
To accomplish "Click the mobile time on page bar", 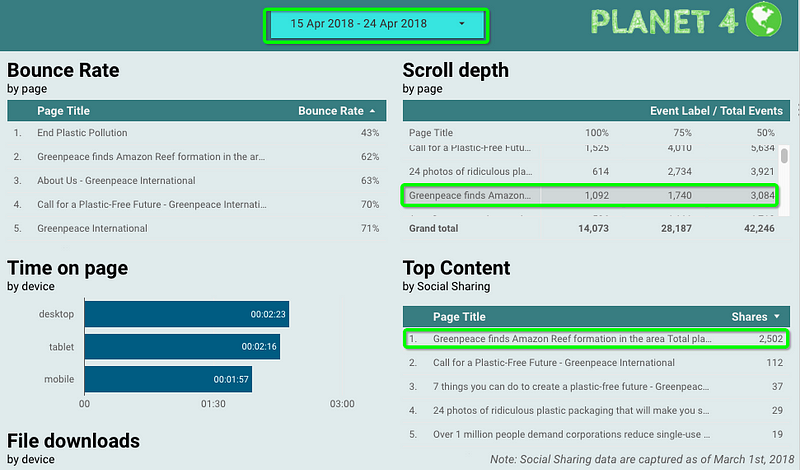I will 168,379.
